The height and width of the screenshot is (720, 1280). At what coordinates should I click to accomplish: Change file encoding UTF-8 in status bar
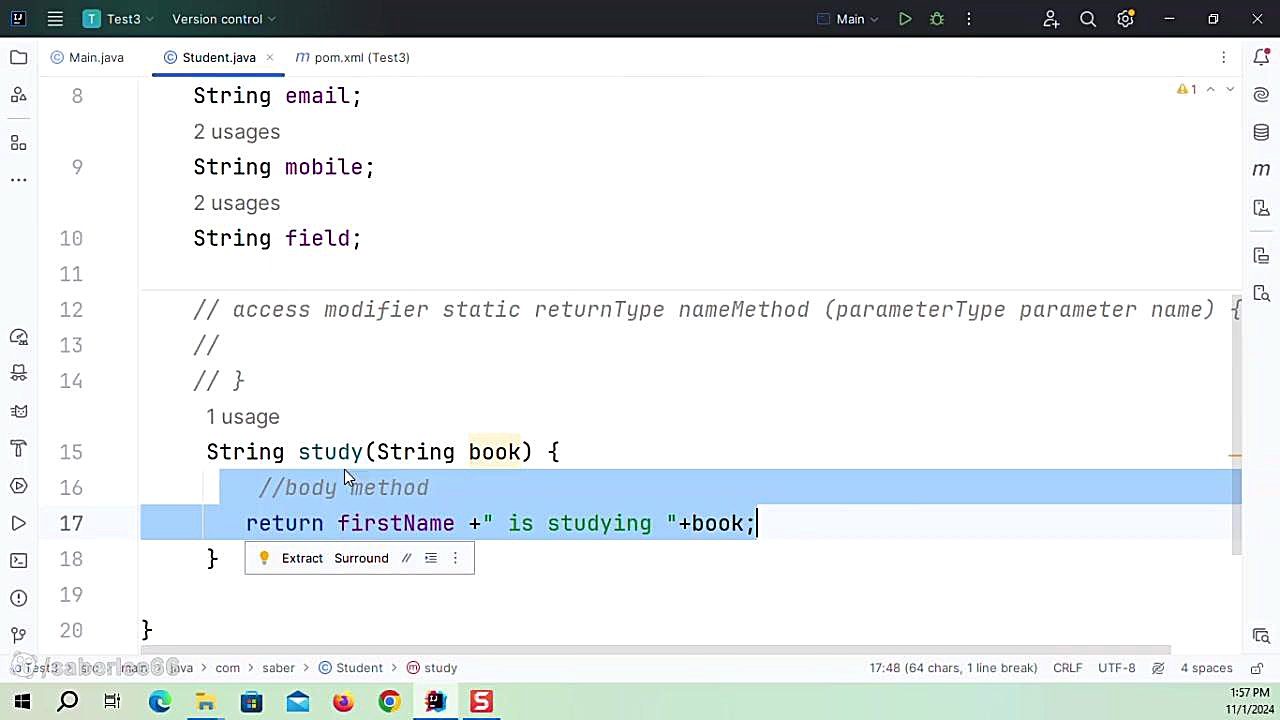click(x=1116, y=668)
